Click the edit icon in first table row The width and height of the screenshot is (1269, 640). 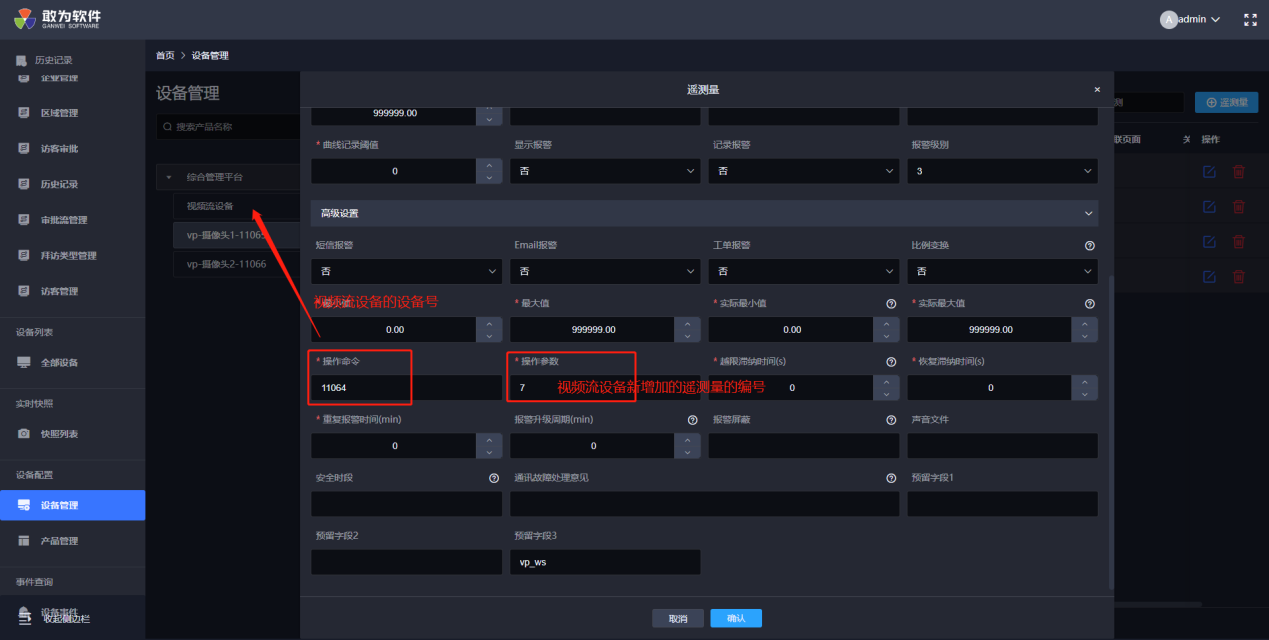tap(1209, 172)
